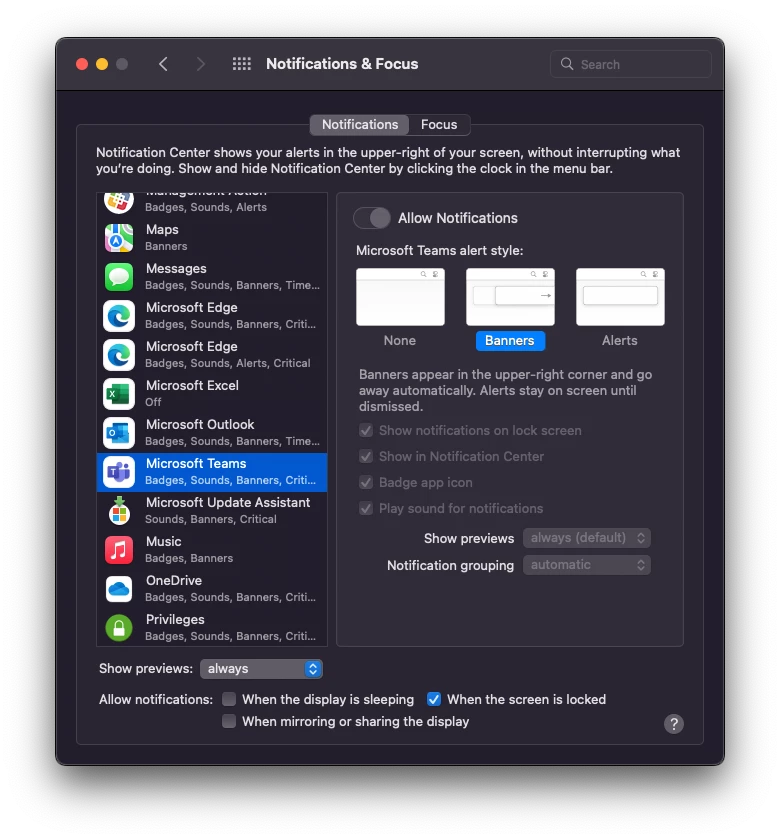
Task: Select the OneDrive row
Action: pyautogui.click(x=212, y=589)
